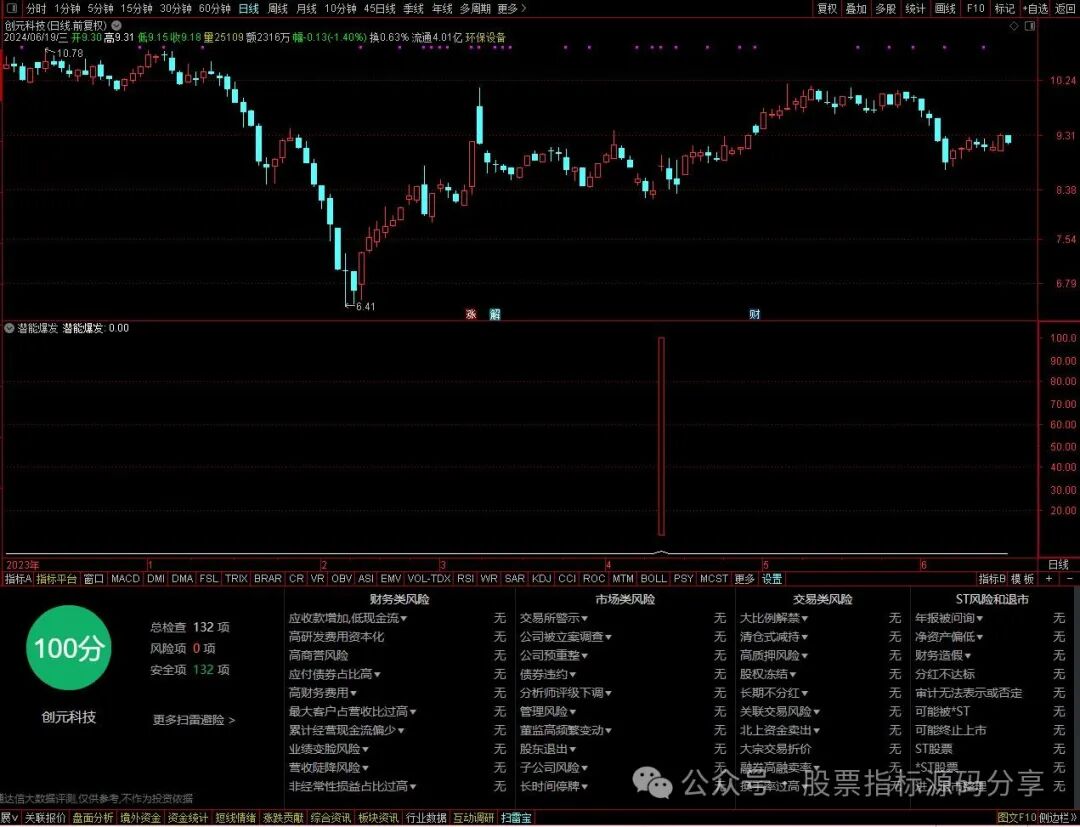Select the 月线 monthly period

(306, 9)
